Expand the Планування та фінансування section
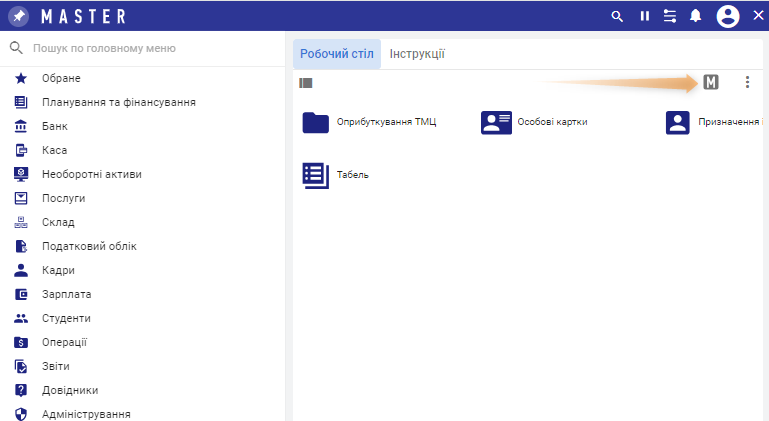The height and width of the screenshot is (421, 769). tap(118, 102)
